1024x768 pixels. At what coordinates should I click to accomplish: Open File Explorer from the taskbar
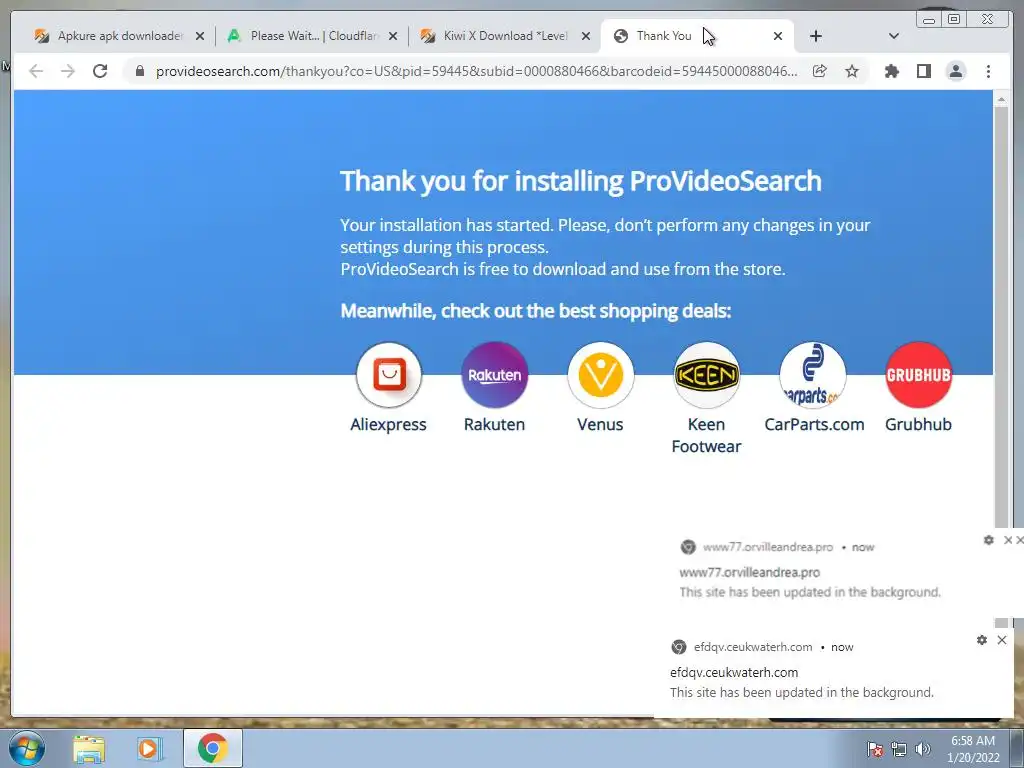(x=89, y=749)
